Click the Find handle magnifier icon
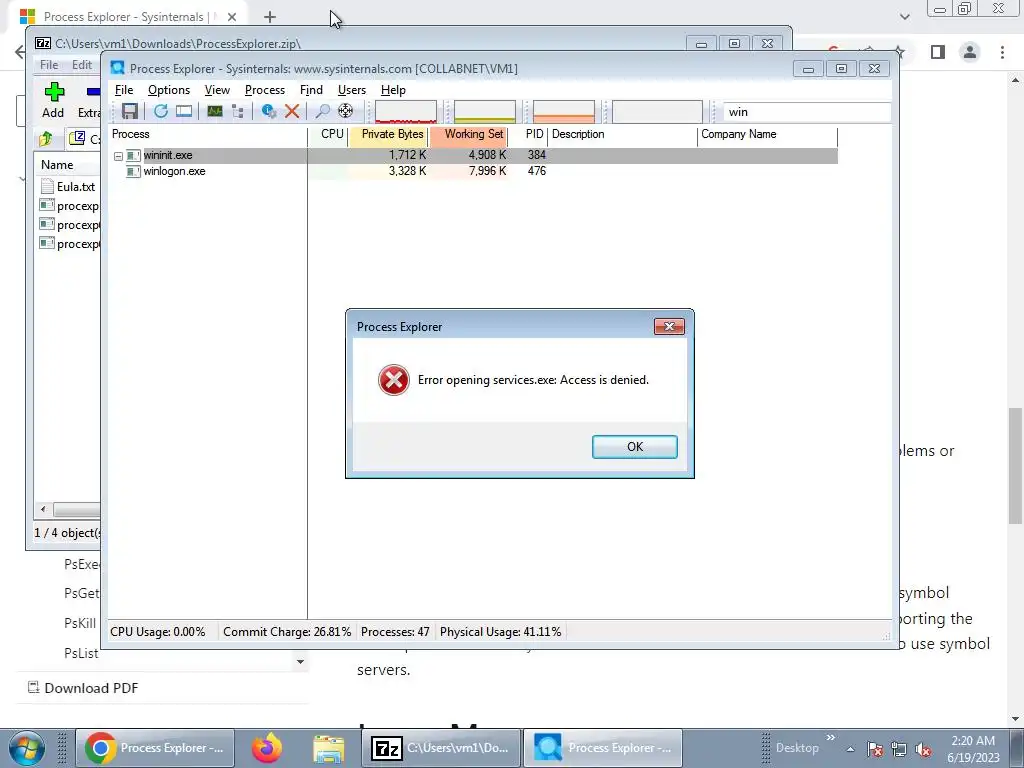The width and height of the screenshot is (1024, 768). [x=322, y=111]
